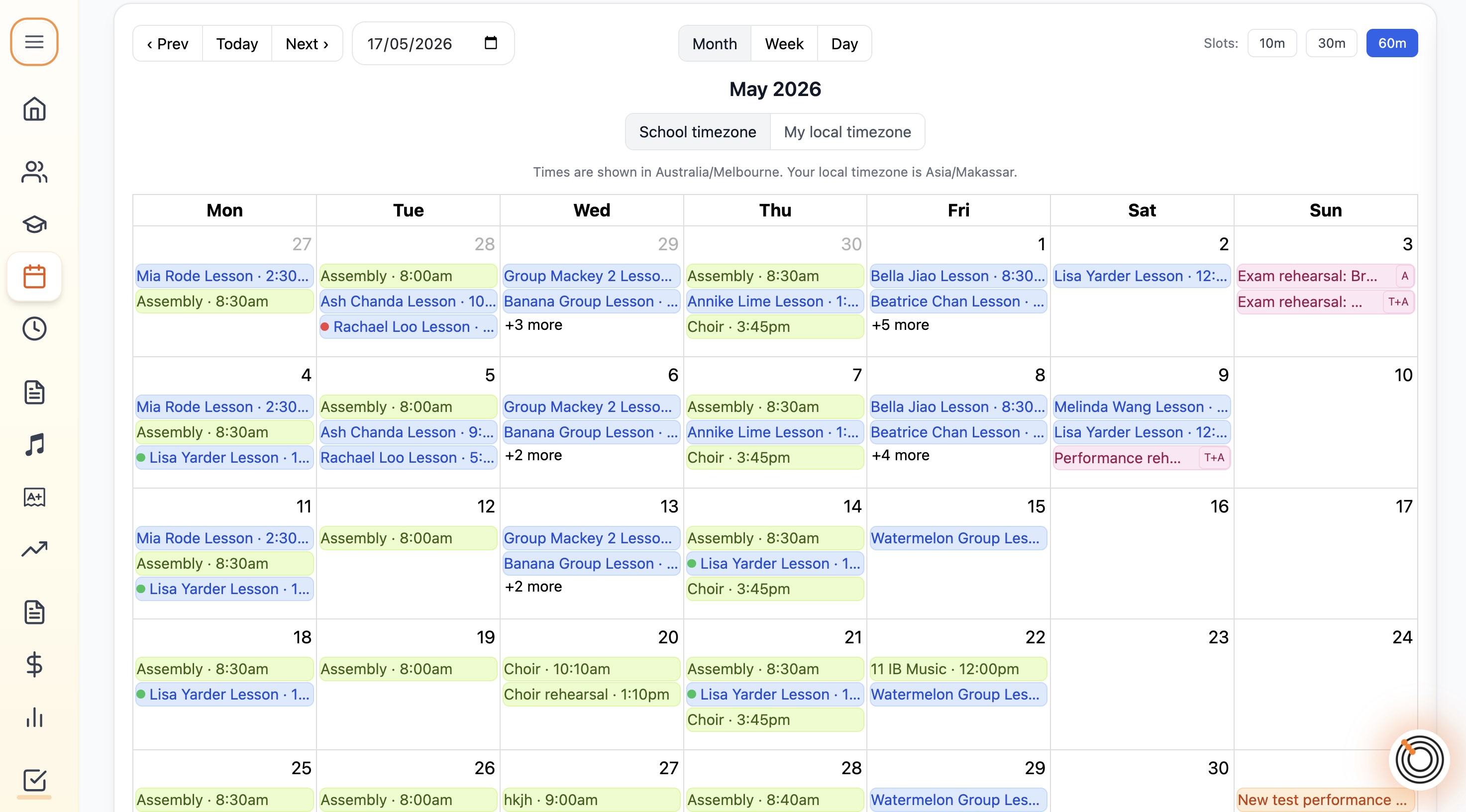
Task: Expand +3 more on Wed 29
Action: (x=533, y=325)
